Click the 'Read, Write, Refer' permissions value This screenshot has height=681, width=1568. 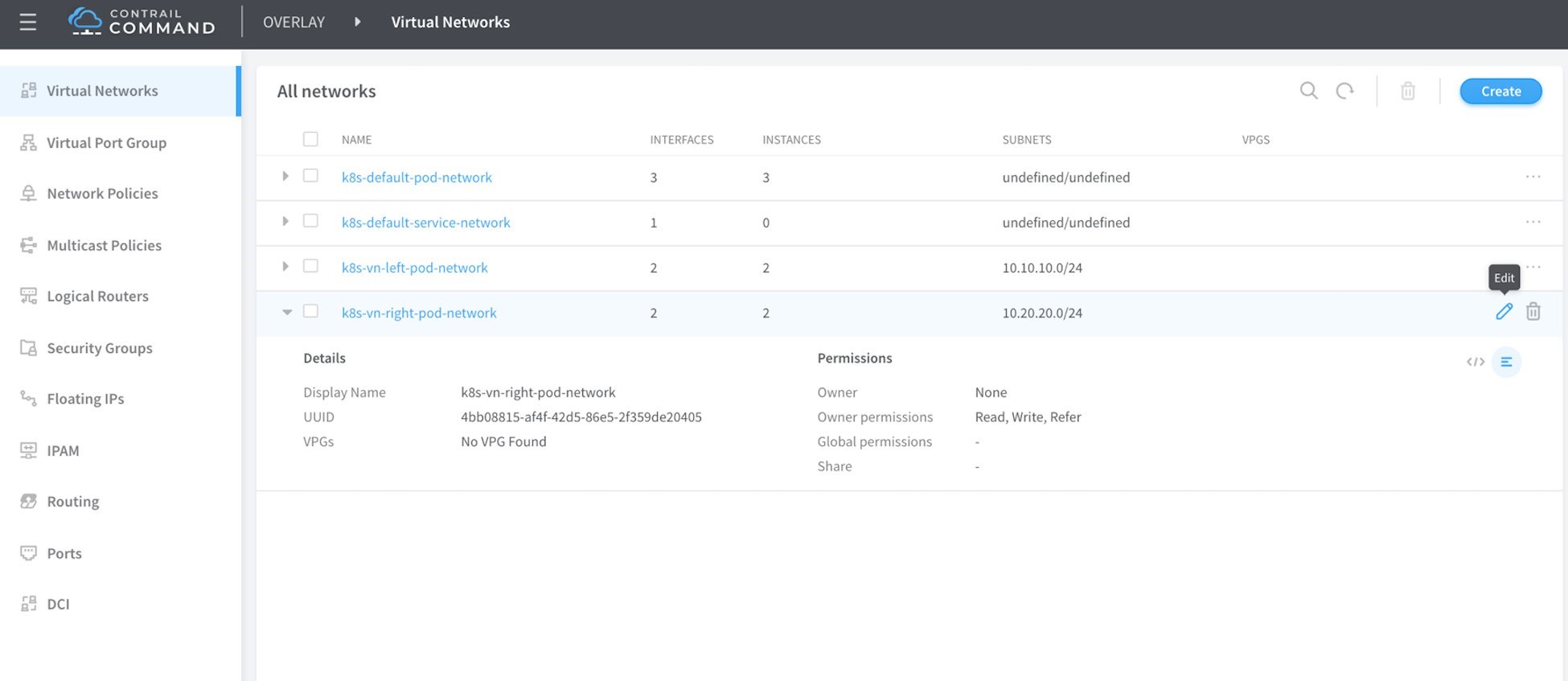tap(1028, 416)
